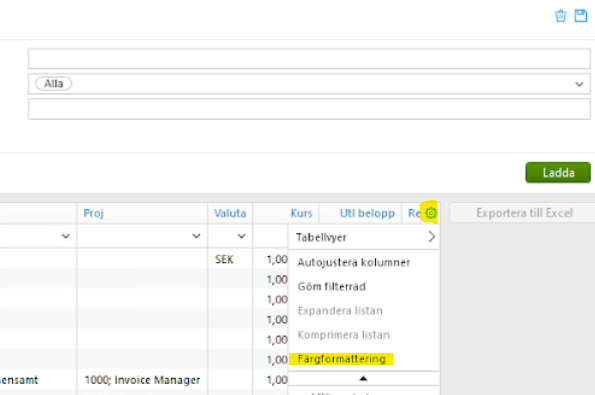
Task: Sort by Utl belopp column header
Action: (367, 213)
